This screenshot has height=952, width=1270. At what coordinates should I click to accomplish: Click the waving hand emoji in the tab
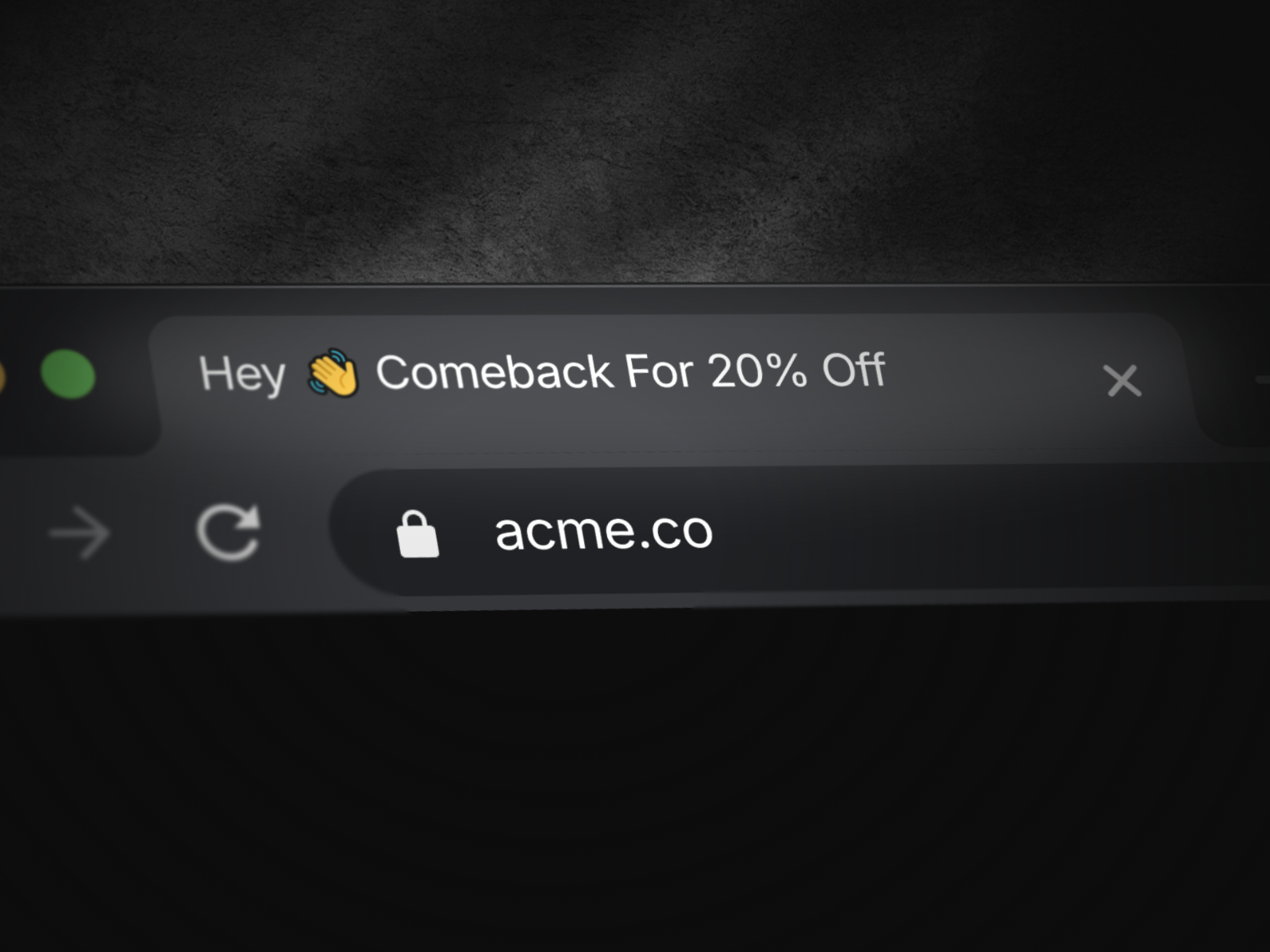[333, 372]
